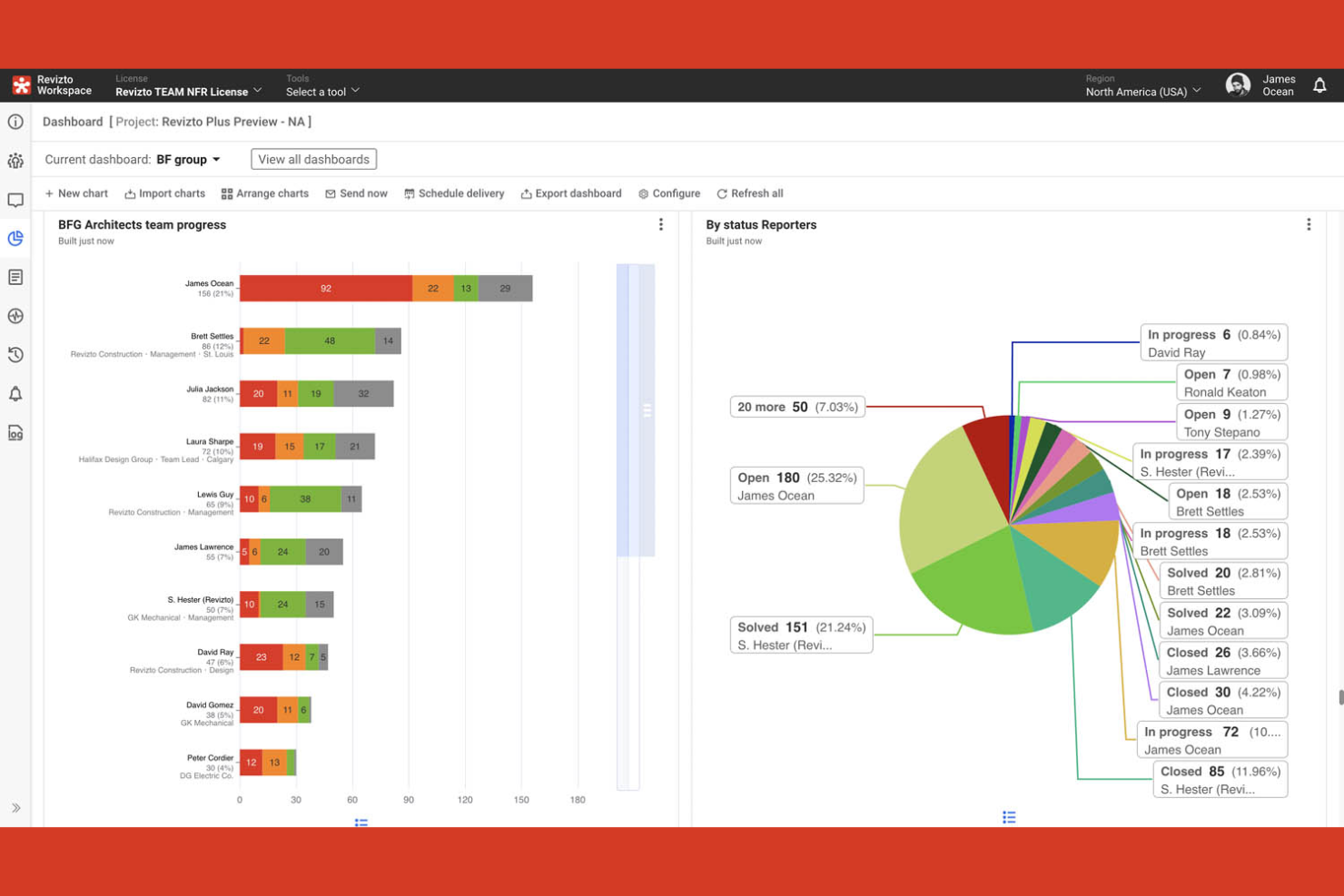The height and width of the screenshot is (896, 1344).
Task: Open the team settings gear sidebar icon
Action: click(x=15, y=161)
